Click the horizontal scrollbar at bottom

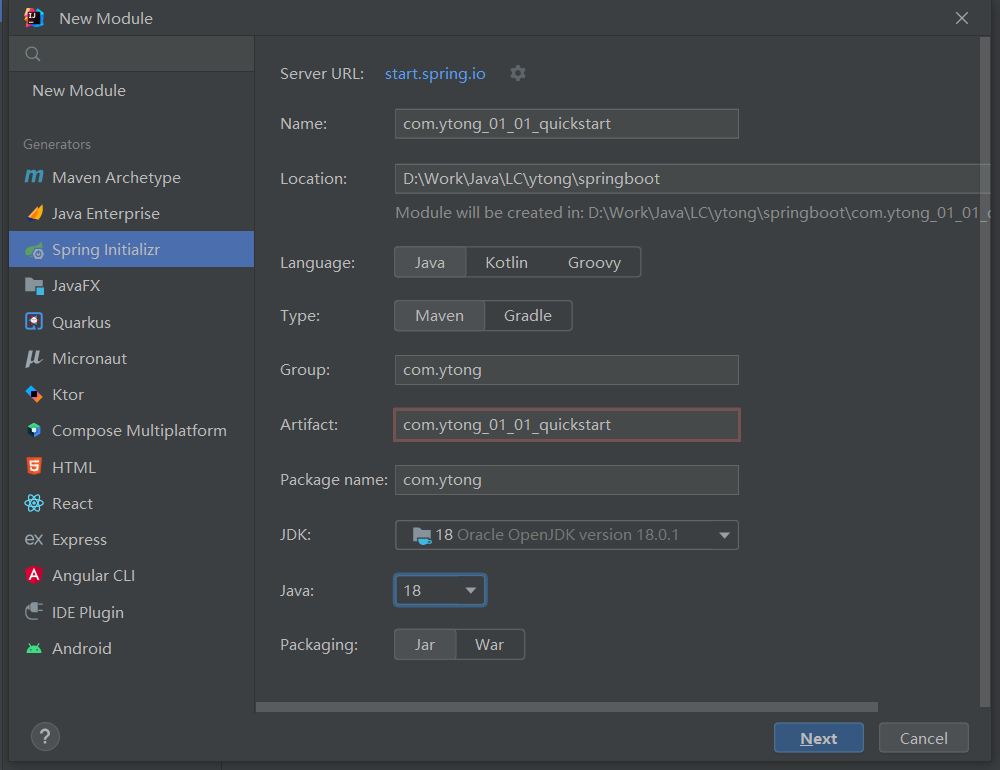pyautogui.click(x=567, y=707)
